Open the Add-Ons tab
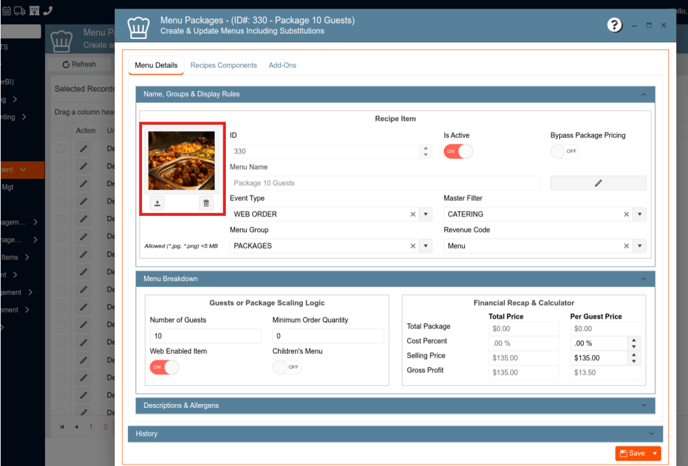The width and height of the screenshot is (688, 466). tap(282, 66)
